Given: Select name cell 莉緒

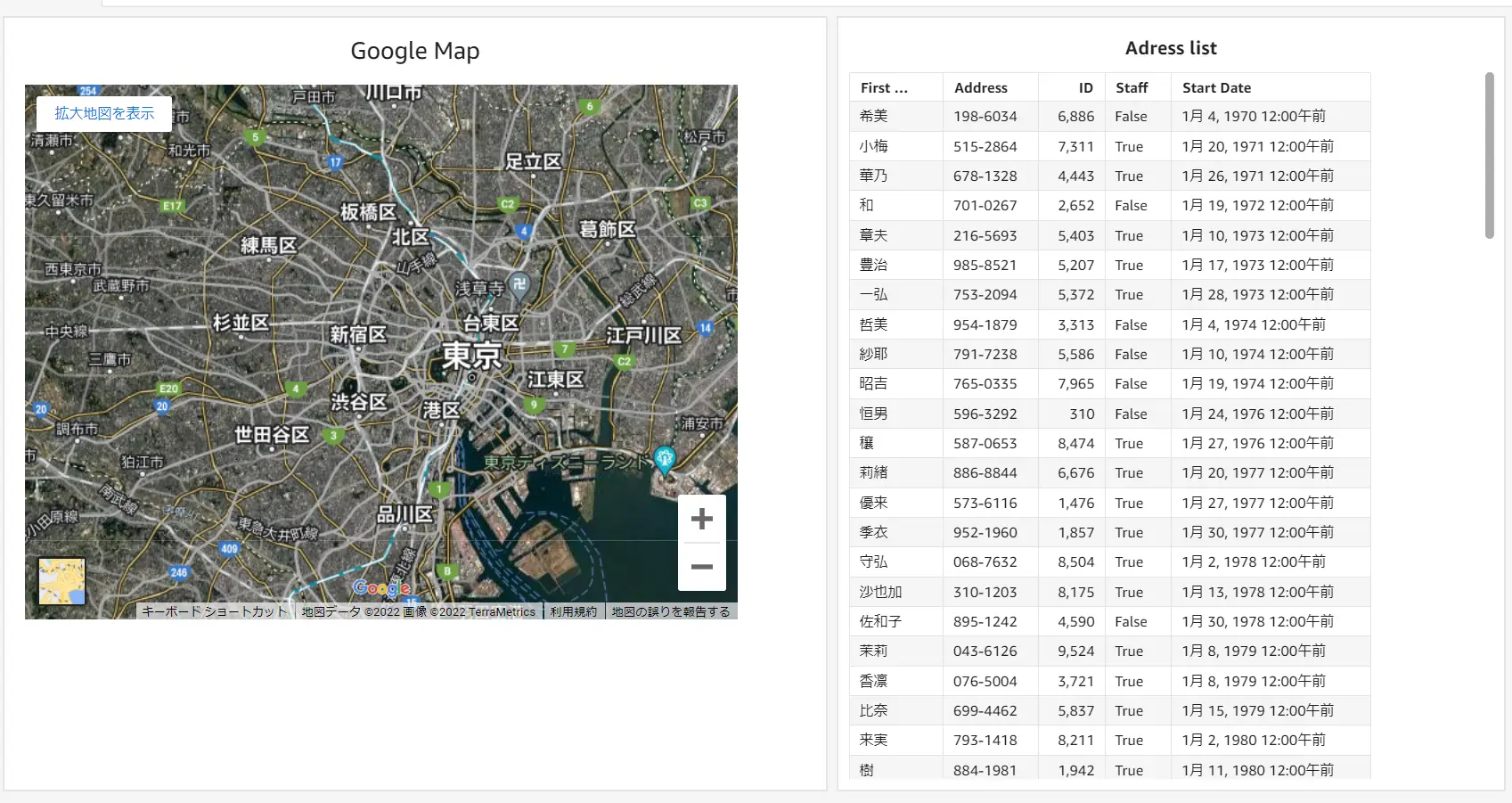Looking at the screenshot, I should pos(896,472).
